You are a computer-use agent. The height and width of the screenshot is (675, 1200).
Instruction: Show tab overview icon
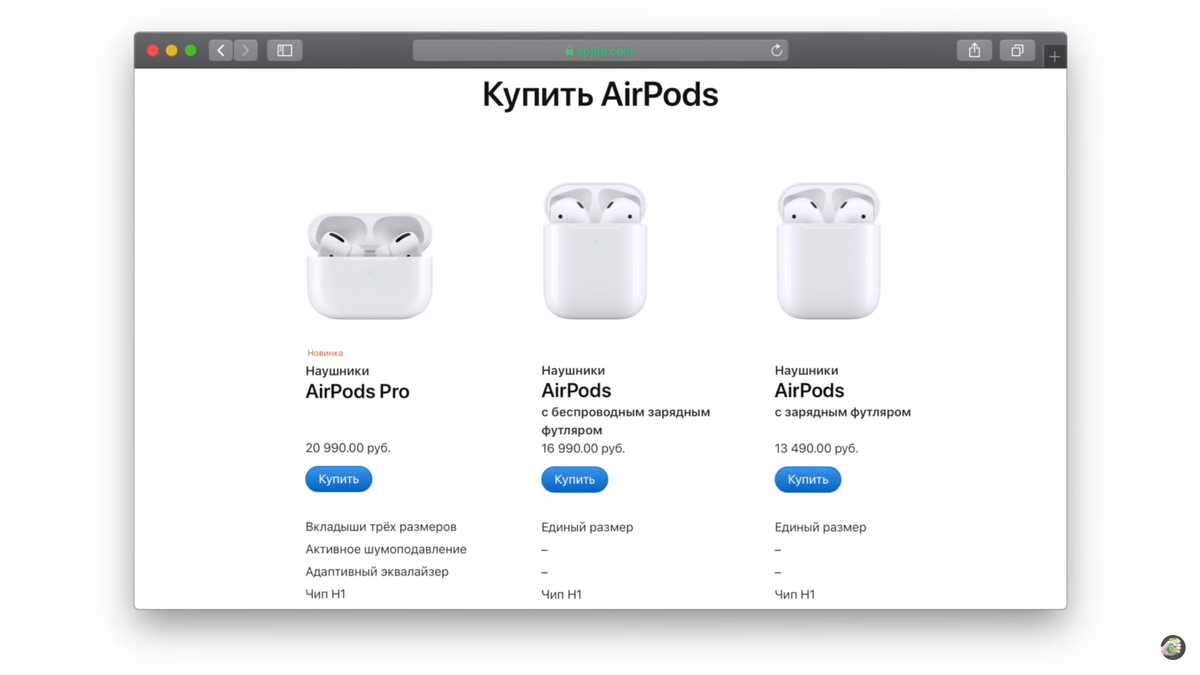pos(1017,50)
